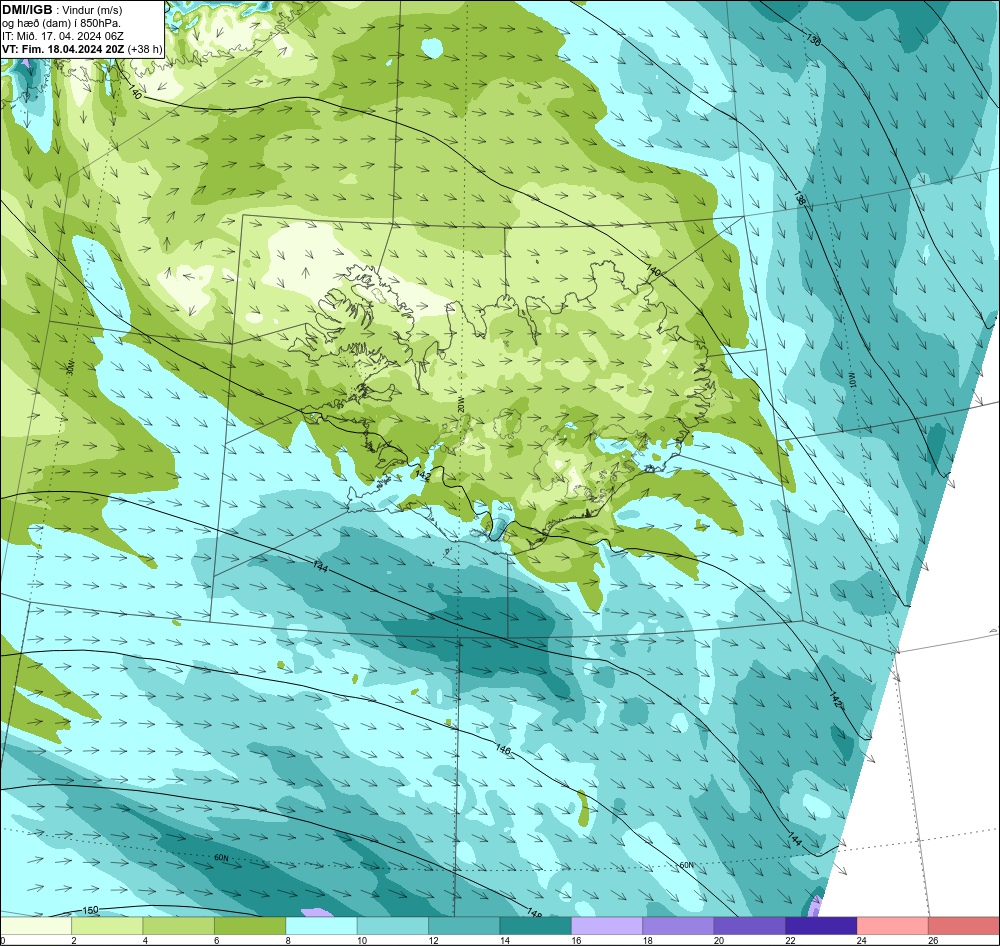Click the 8–10 m/s pale cyan legend swatch
This screenshot has width=1000, height=946.
321,926
